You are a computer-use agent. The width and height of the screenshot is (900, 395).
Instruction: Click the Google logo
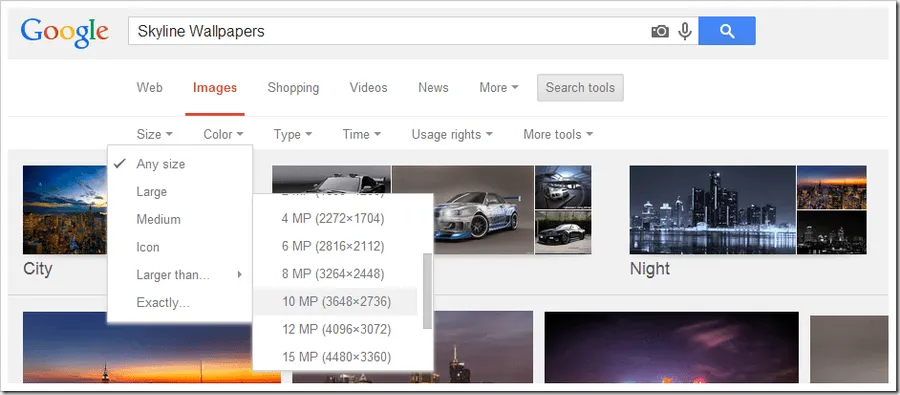tap(65, 33)
